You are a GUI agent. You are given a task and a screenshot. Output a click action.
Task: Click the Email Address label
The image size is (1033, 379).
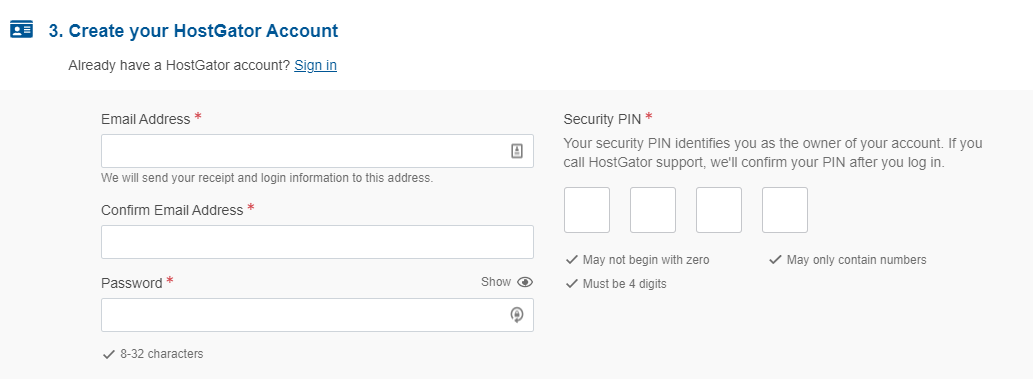pyautogui.click(x=146, y=119)
